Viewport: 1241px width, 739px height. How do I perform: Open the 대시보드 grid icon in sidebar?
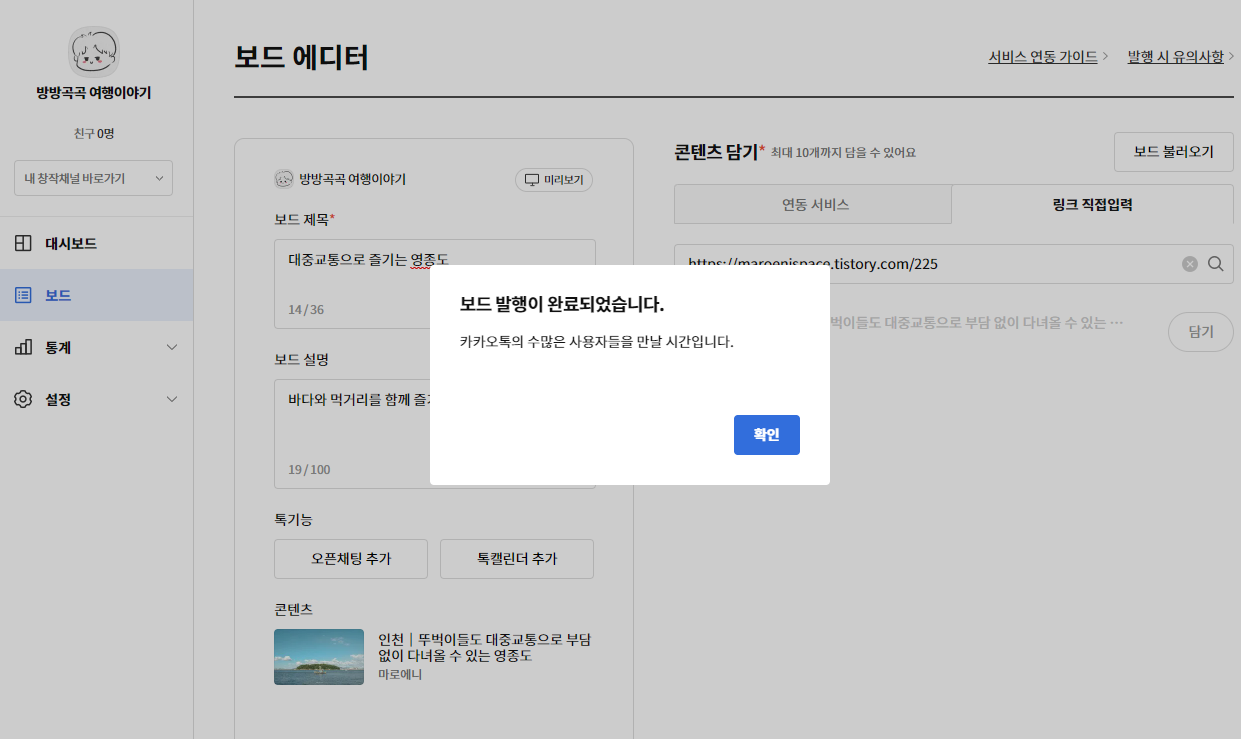click(x=22, y=243)
